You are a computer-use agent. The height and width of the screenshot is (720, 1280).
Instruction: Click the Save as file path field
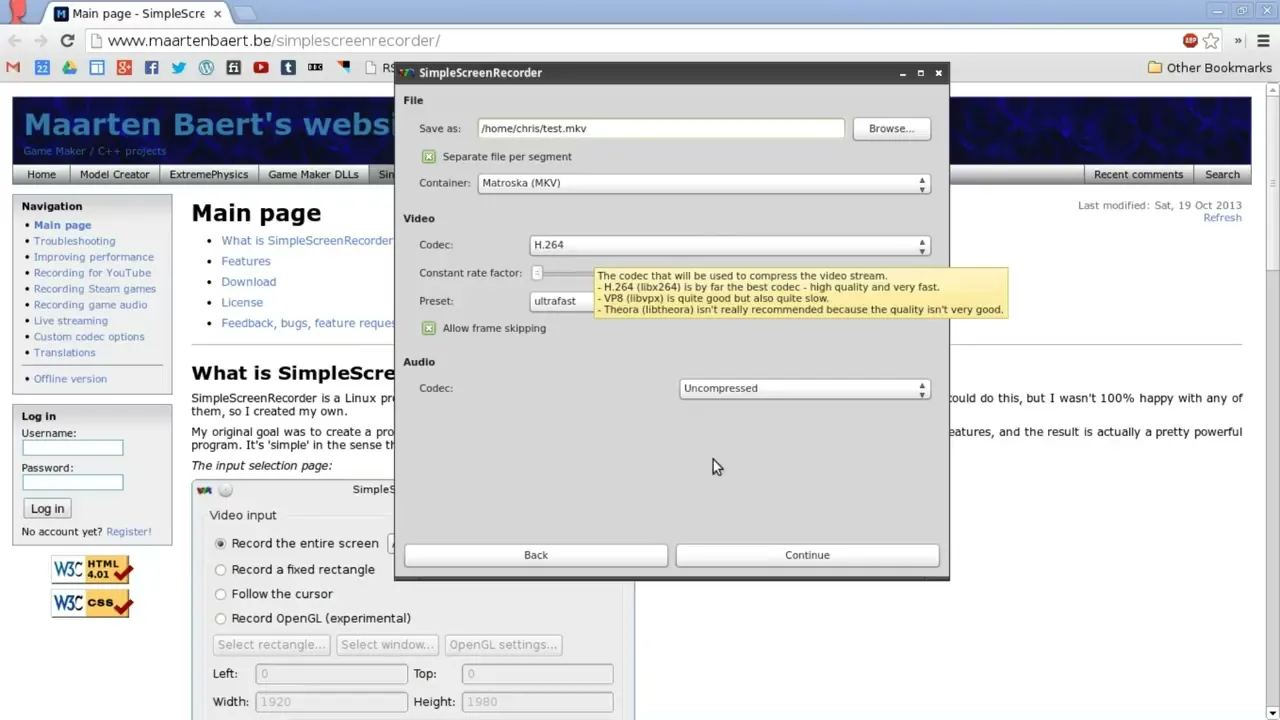point(661,129)
